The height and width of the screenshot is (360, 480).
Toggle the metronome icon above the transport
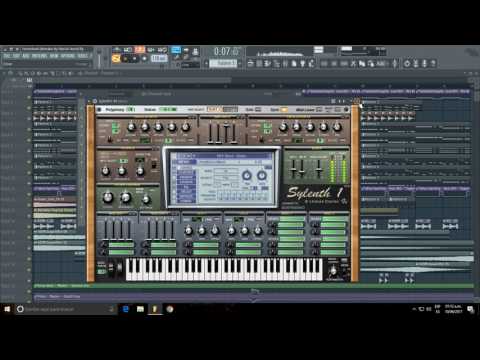pos(117,50)
